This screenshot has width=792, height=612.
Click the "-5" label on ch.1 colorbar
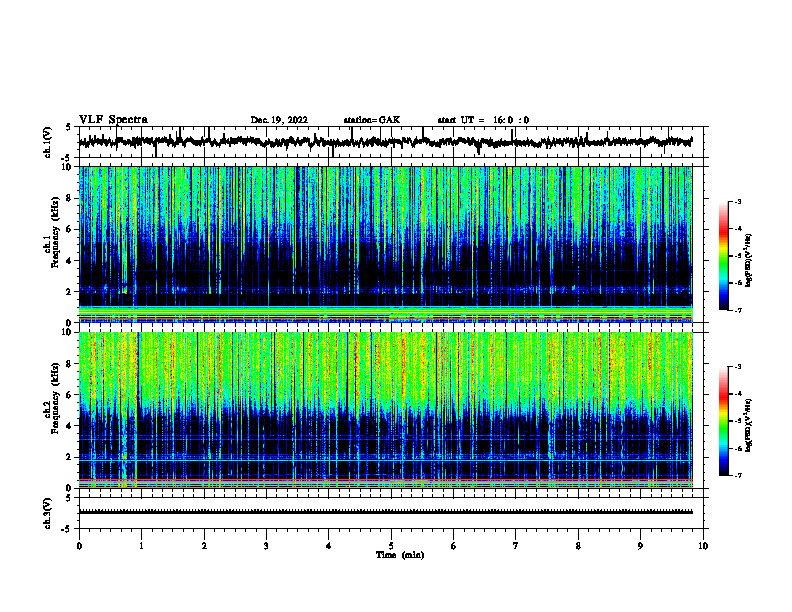pyautogui.click(x=738, y=256)
